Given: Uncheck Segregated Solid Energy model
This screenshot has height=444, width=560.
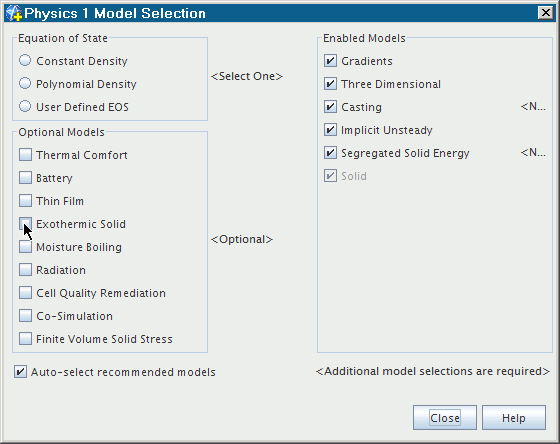Looking at the screenshot, I should [330, 153].
